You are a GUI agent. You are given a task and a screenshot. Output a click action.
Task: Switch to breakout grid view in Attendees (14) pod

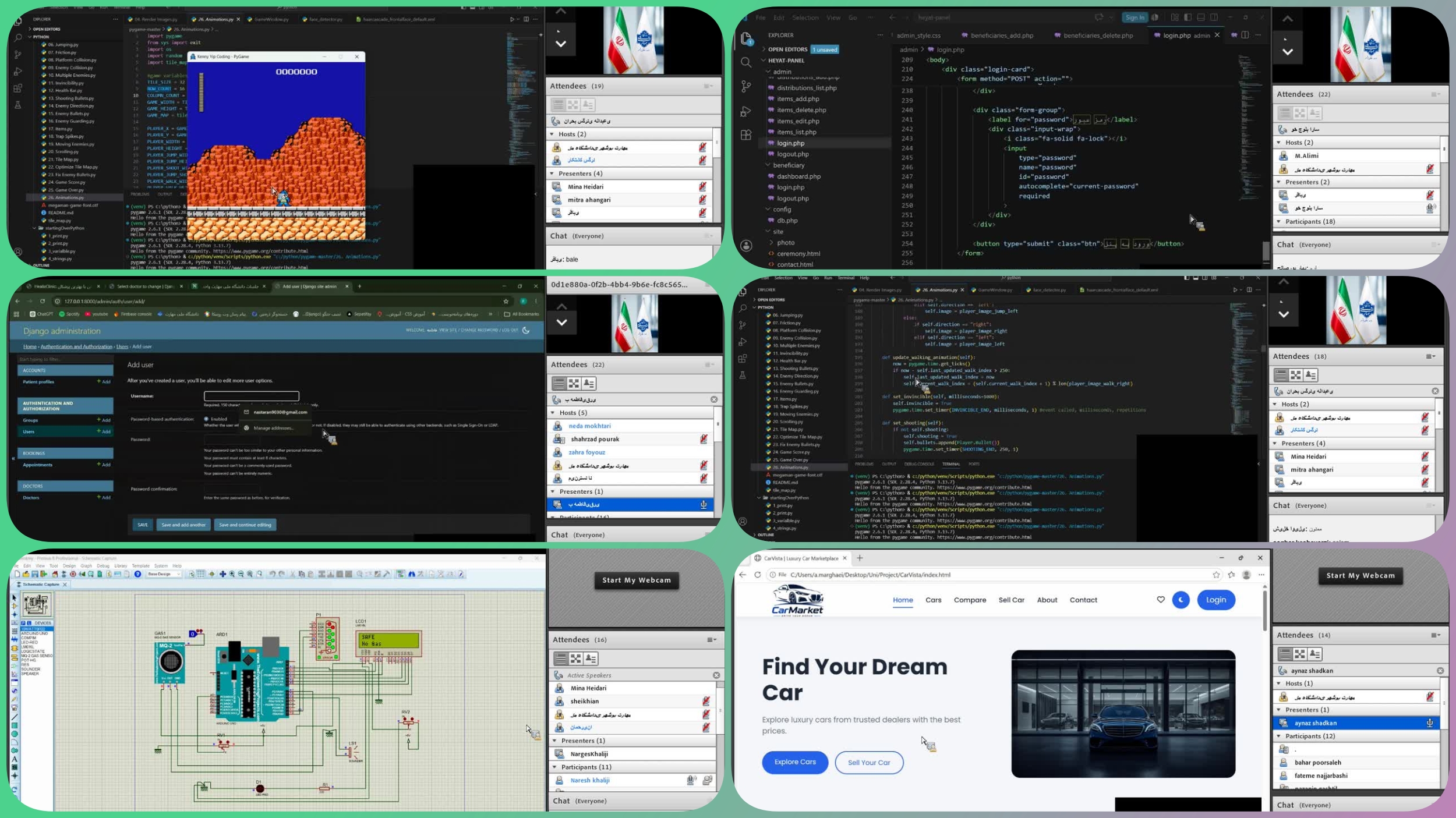[x=1300, y=654]
